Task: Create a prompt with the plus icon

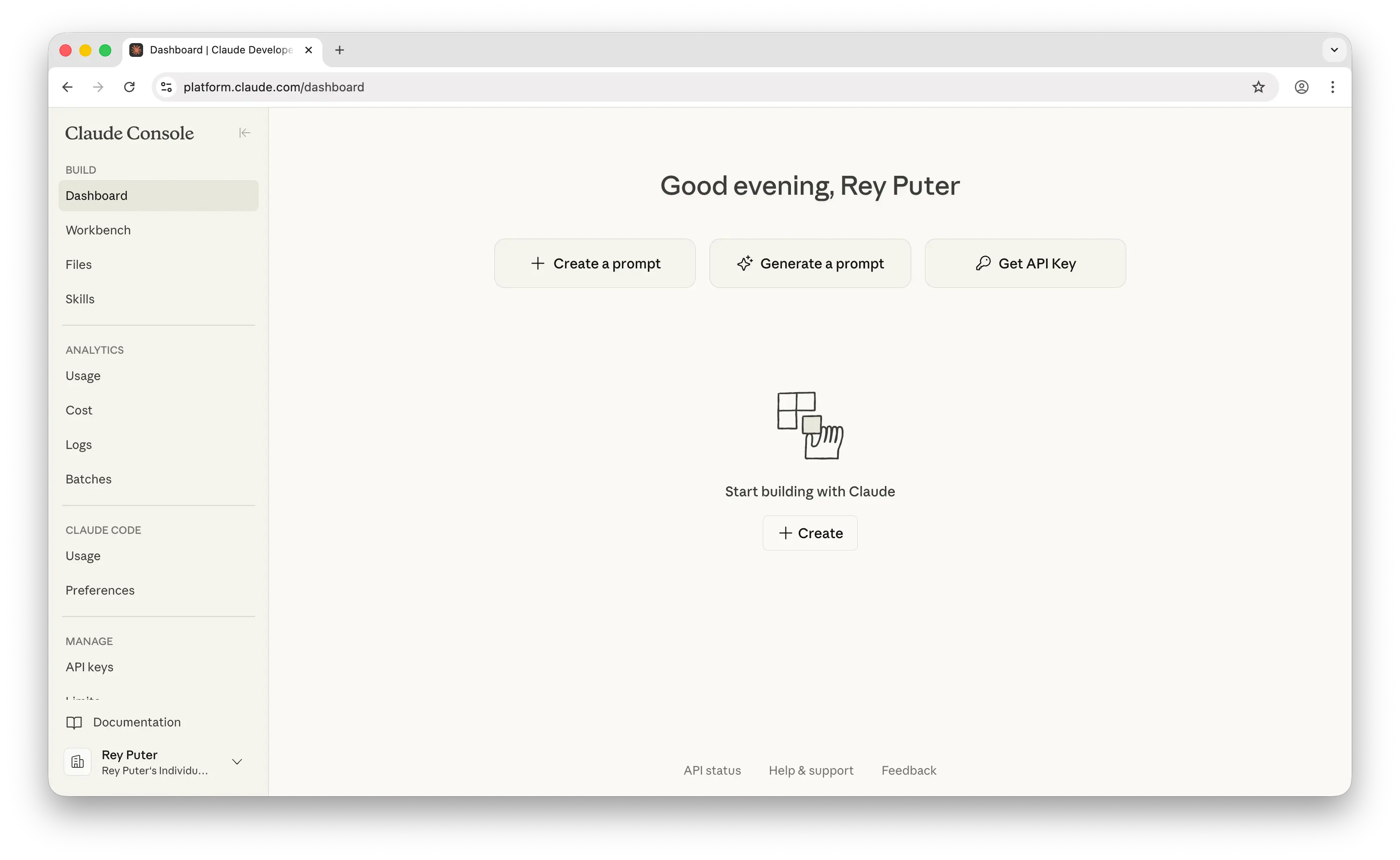Action: [537, 263]
